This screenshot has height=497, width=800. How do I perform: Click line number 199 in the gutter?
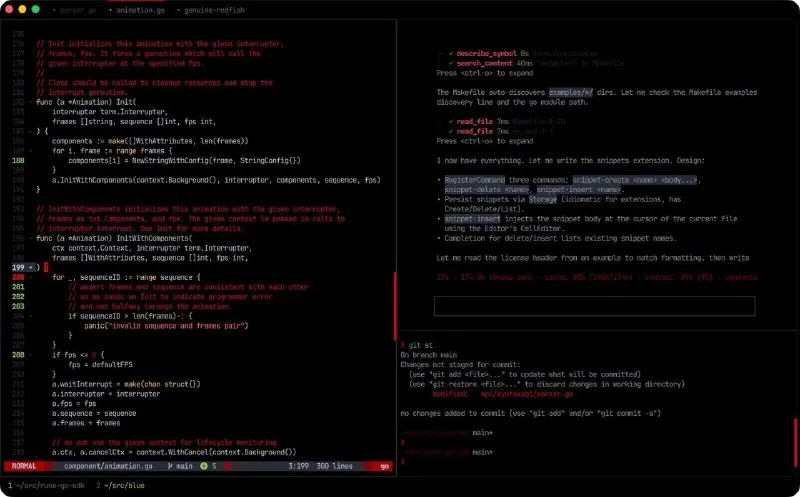pyautogui.click(x=18, y=267)
